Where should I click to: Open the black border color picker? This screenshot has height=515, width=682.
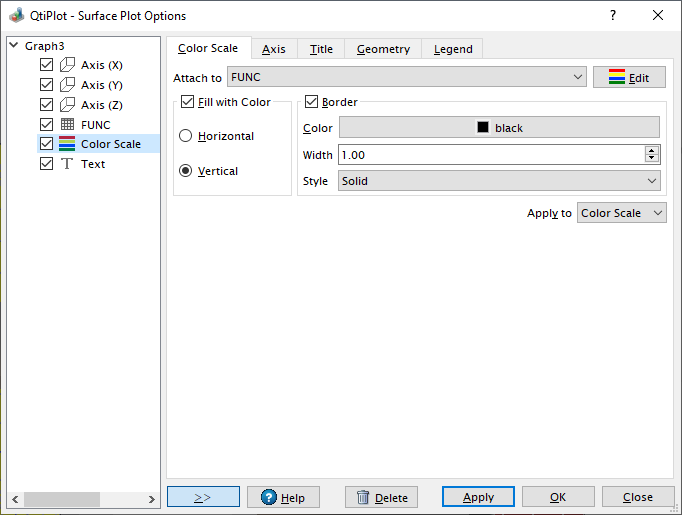pyautogui.click(x=499, y=127)
